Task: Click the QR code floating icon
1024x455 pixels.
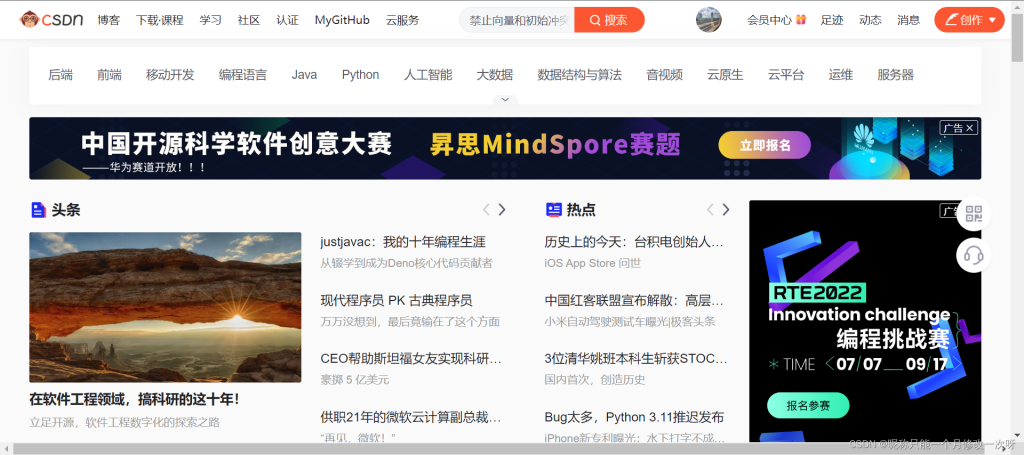Action: tap(973, 214)
